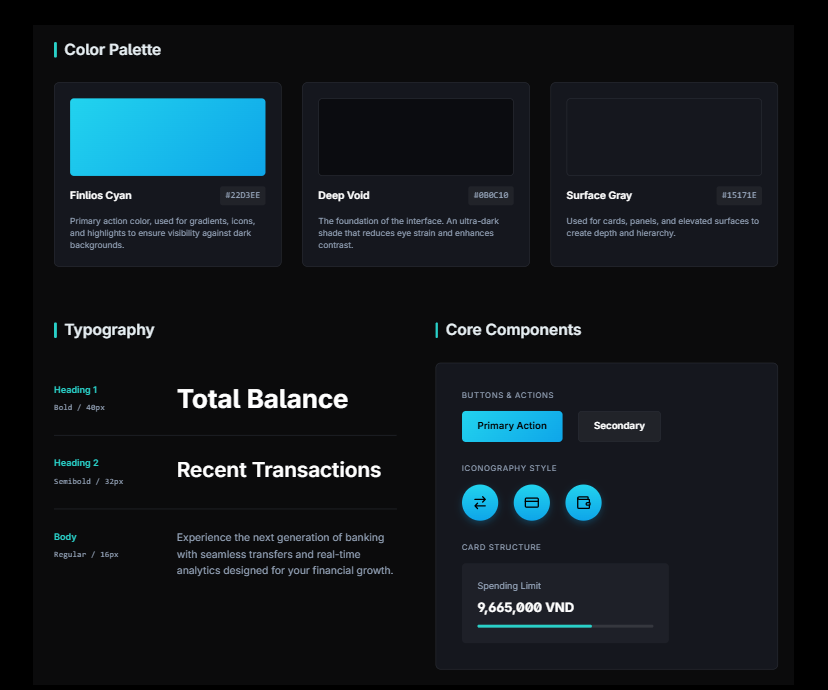Viewport: 828px width, 690px height.
Task: Click the Heading 1 style label
Action: (75, 390)
